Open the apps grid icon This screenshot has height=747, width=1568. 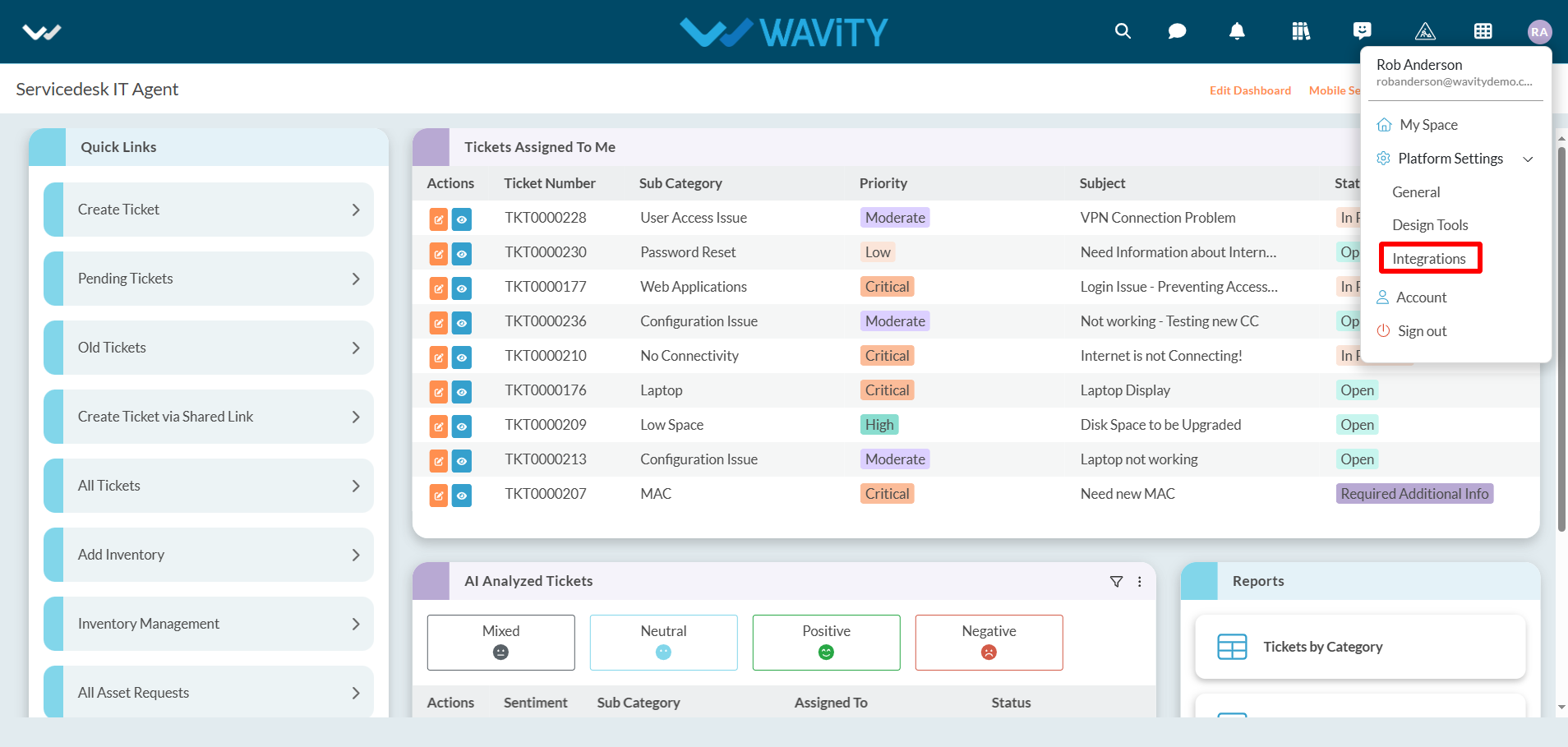tap(1483, 31)
